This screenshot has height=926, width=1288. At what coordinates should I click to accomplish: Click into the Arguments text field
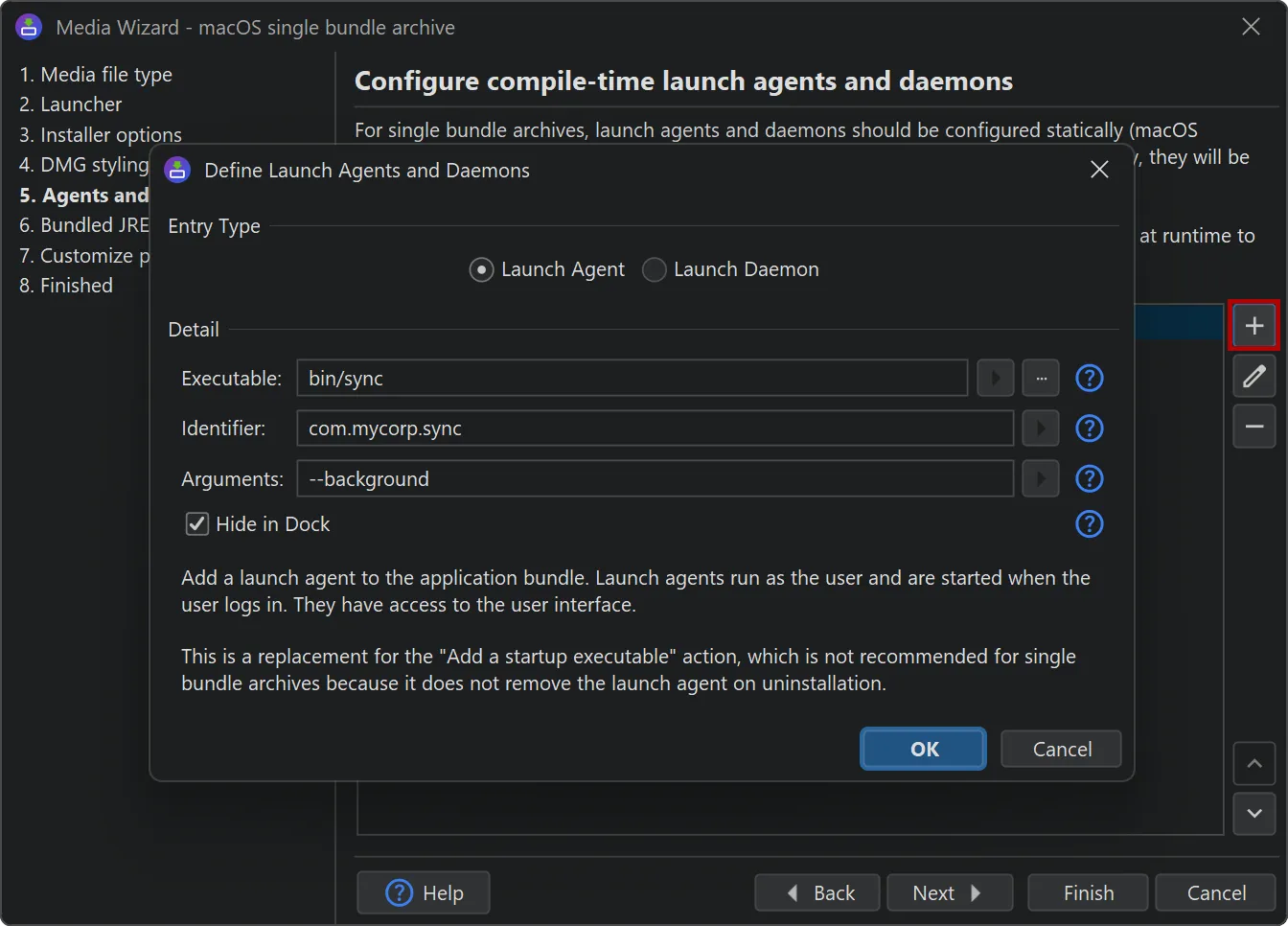655,478
